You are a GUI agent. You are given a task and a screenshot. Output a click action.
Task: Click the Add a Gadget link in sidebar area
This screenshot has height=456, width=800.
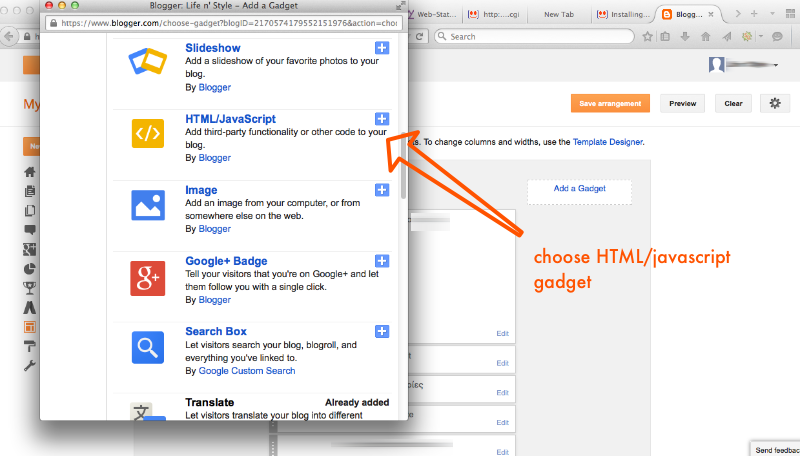point(580,189)
